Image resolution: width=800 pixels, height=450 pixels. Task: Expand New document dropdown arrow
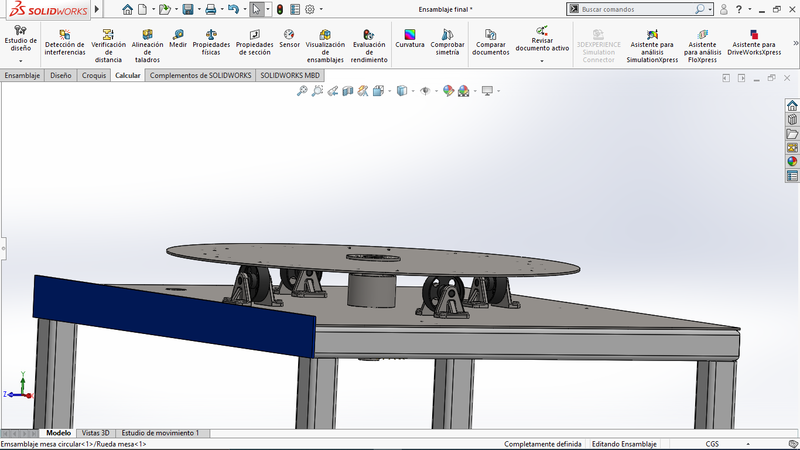(153, 9)
